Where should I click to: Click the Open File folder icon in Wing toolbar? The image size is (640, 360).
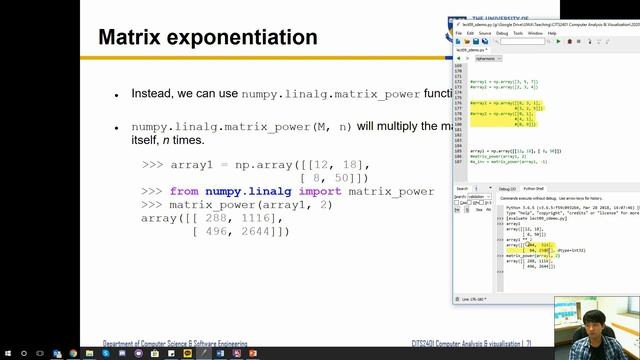(x=467, y=41)
